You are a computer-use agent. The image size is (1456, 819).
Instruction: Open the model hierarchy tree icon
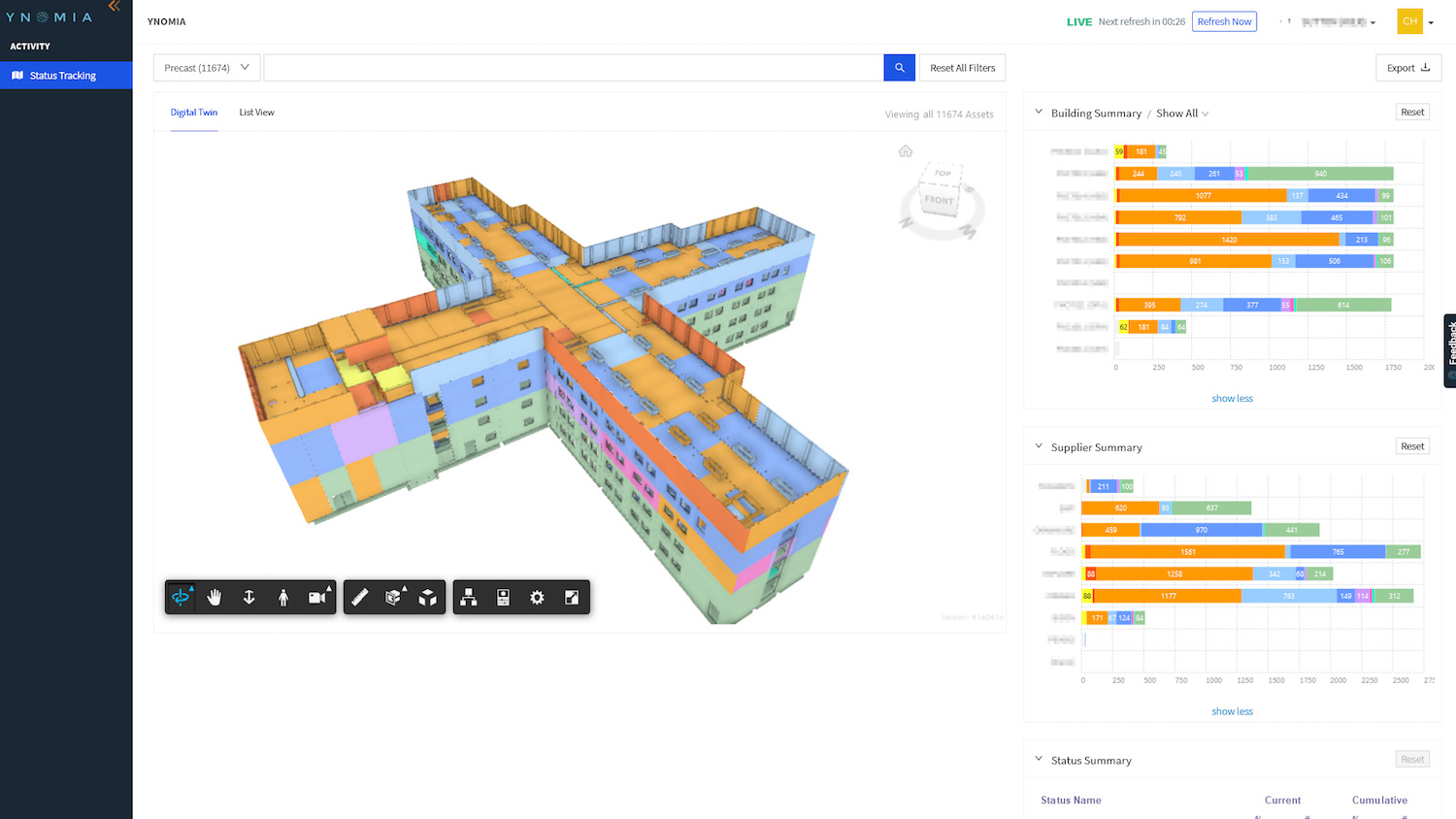click(469, 597)
